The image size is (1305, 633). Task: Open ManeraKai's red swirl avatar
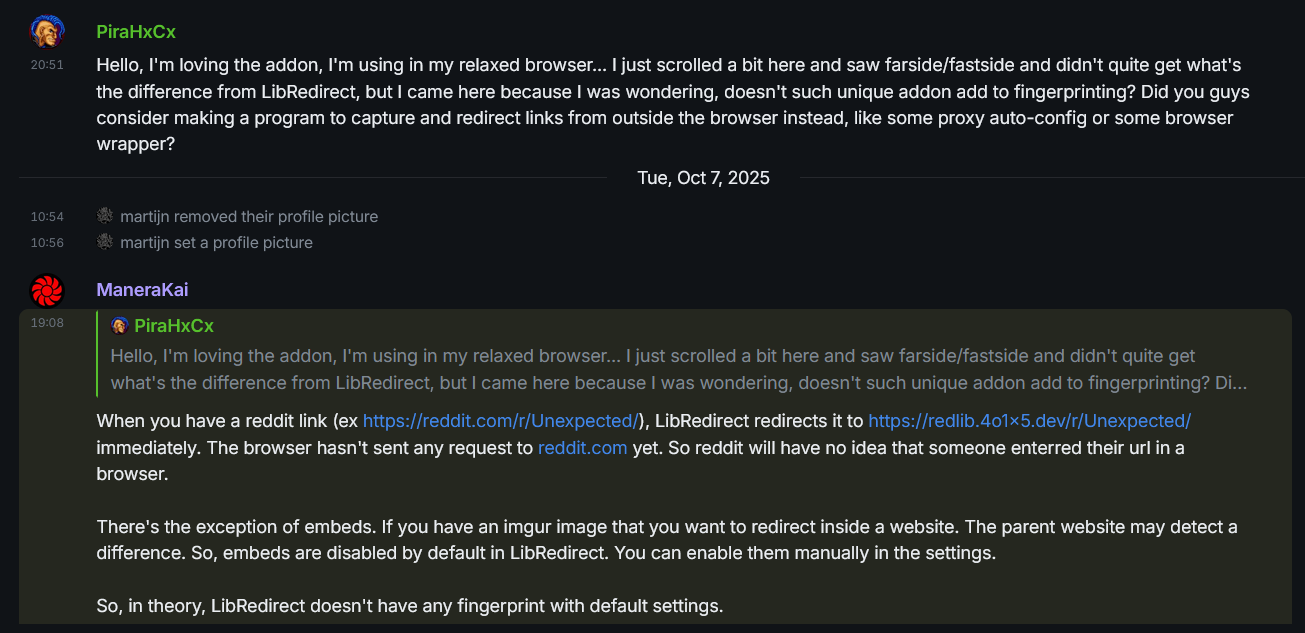[47, 290]
